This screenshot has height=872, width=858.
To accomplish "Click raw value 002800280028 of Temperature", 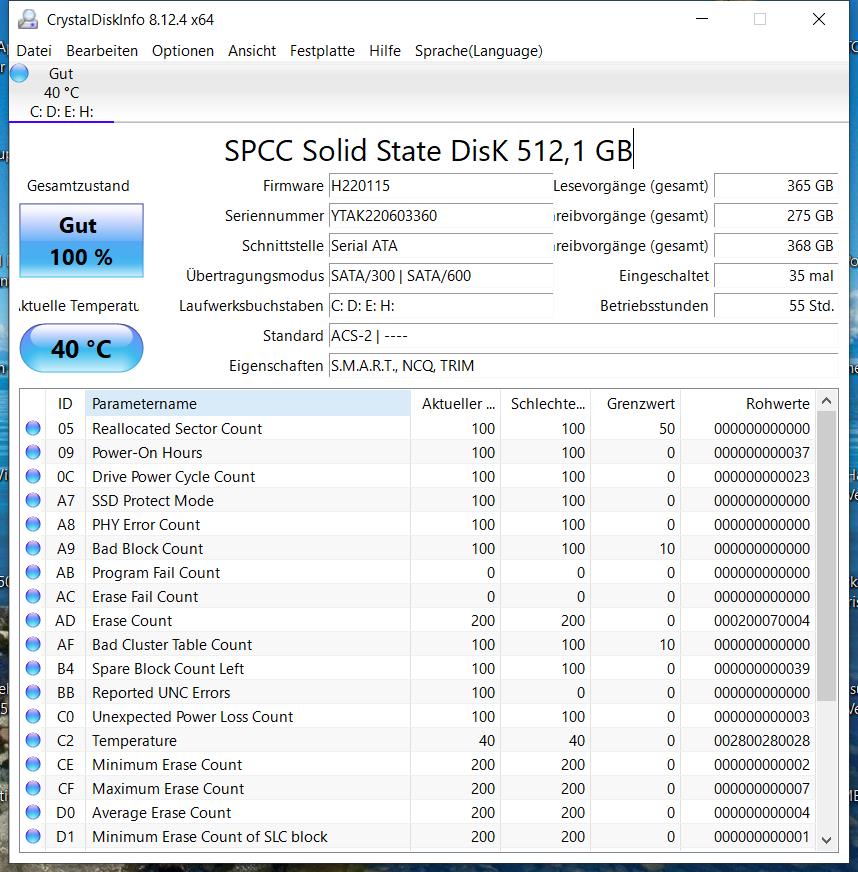I will point(762,741).
